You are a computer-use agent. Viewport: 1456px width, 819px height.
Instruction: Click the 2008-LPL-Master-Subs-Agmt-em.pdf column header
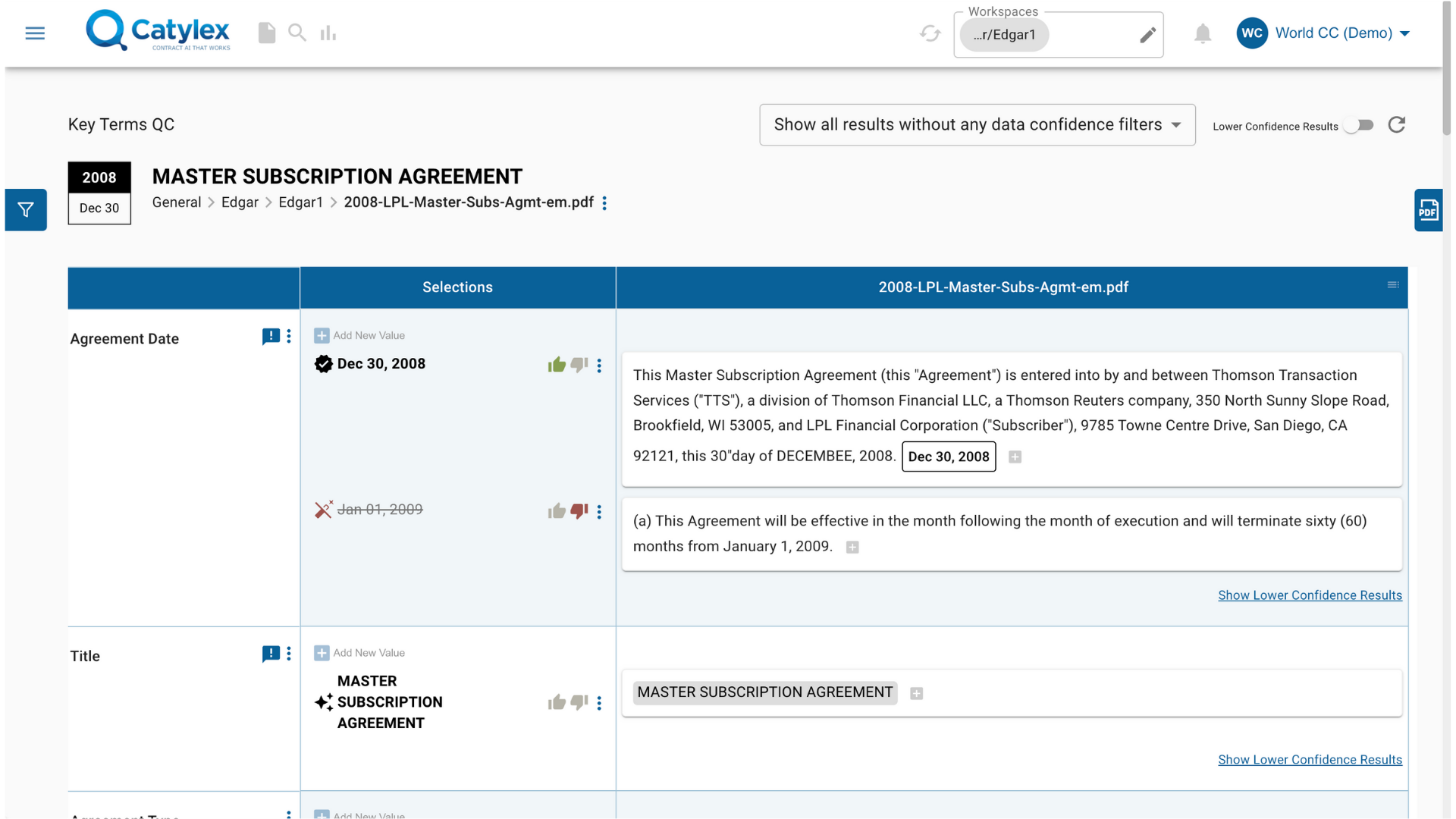(1003, 287)
